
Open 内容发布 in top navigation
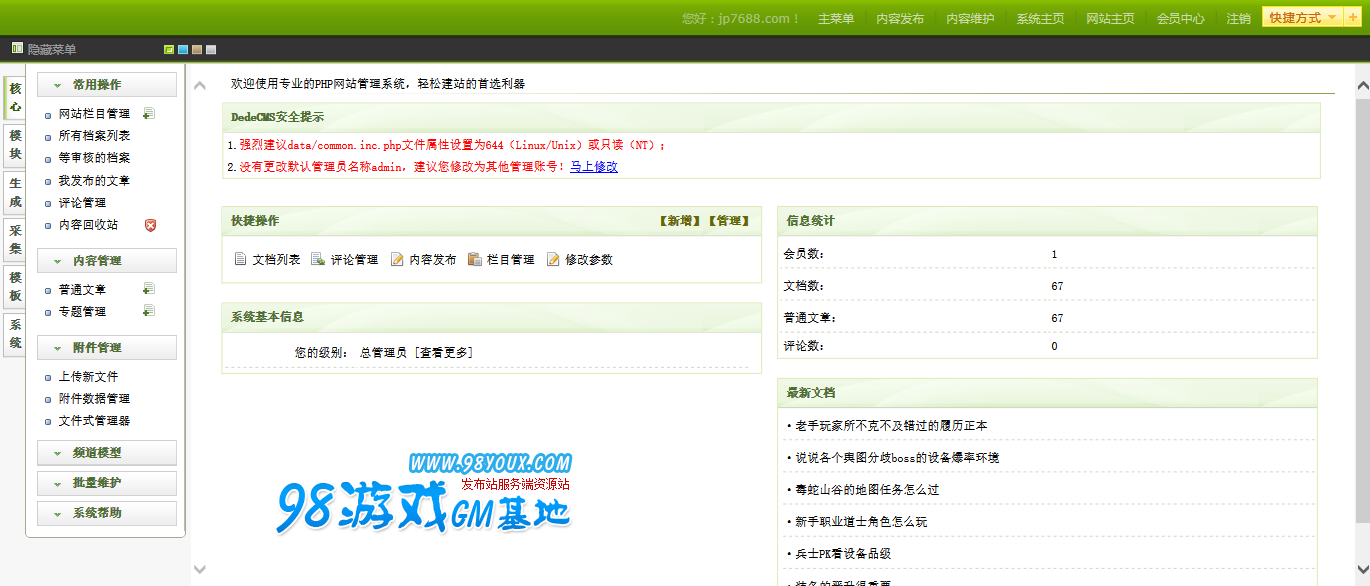[x=900, y=19]
